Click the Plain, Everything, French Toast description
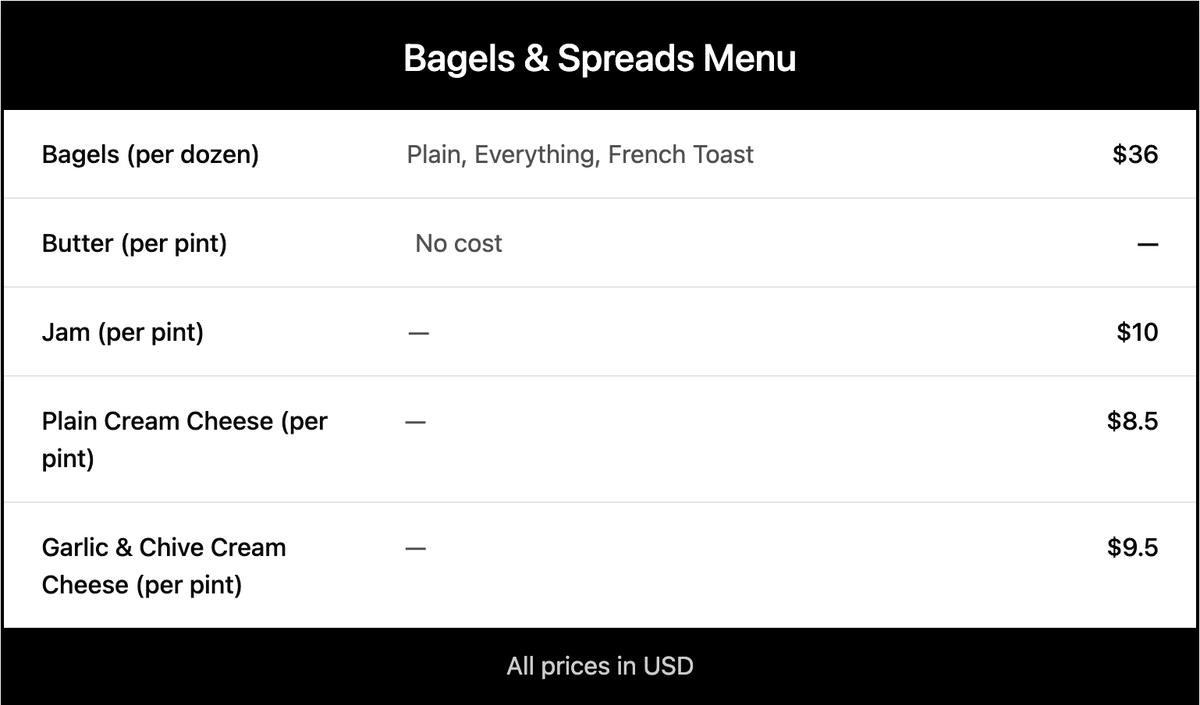This screenshot has width=1200, height=705. (x=580, y=155)
